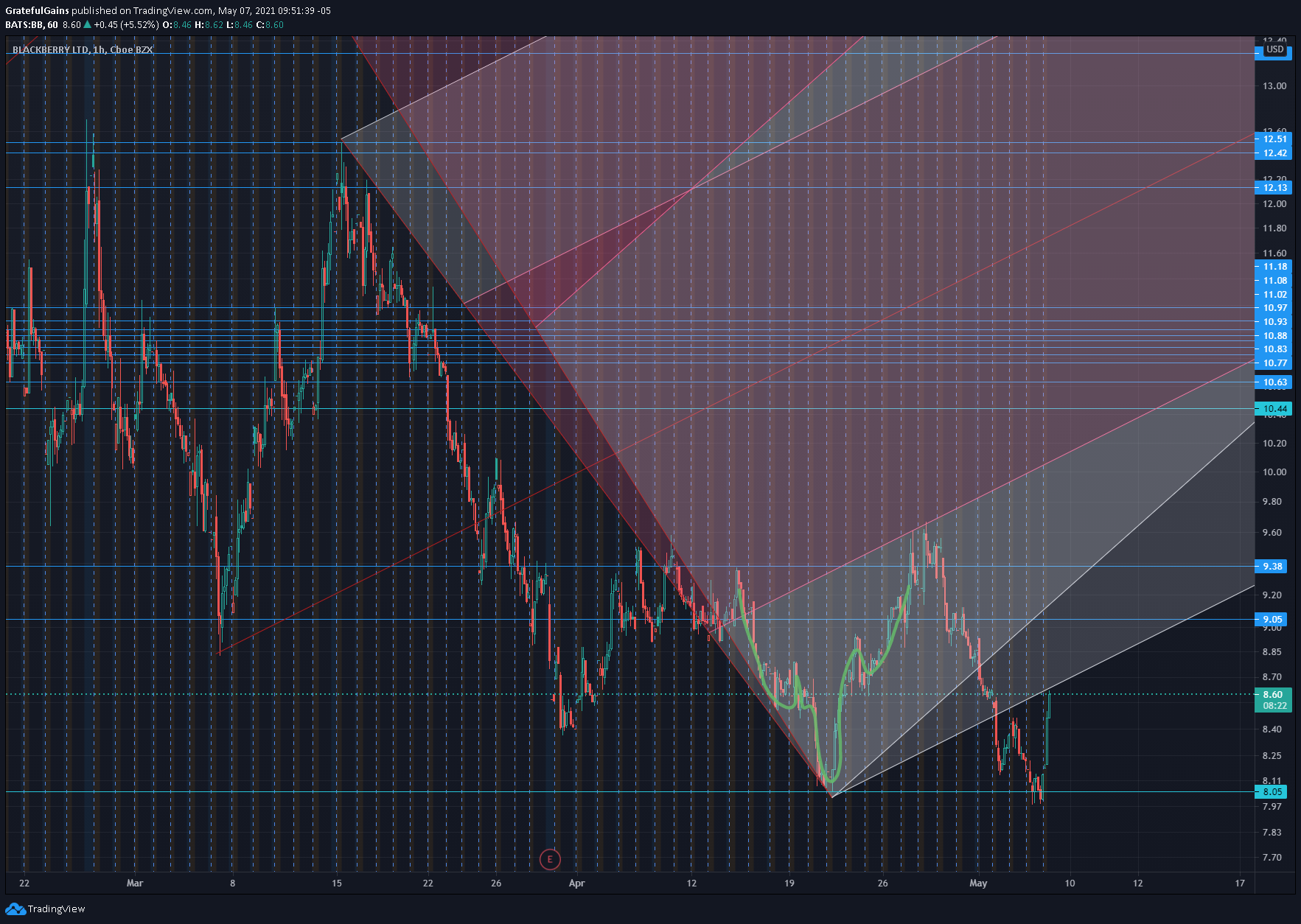1301x924 pixels.
Task: Select the 10.97 price level label
Action: tap(1273, 308)
